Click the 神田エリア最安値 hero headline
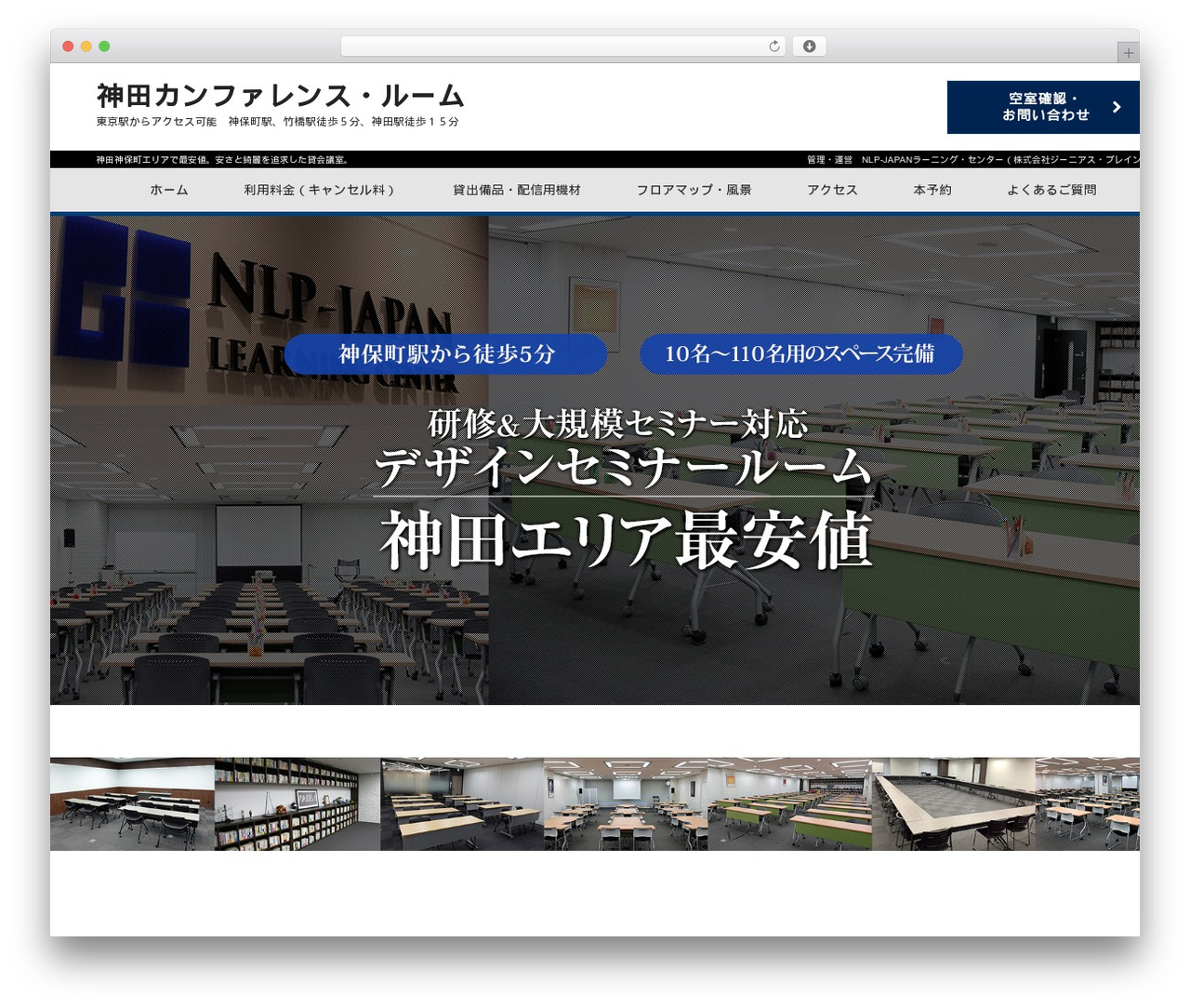This screenshot has width=1190, height=1008. tap(626, 539)
